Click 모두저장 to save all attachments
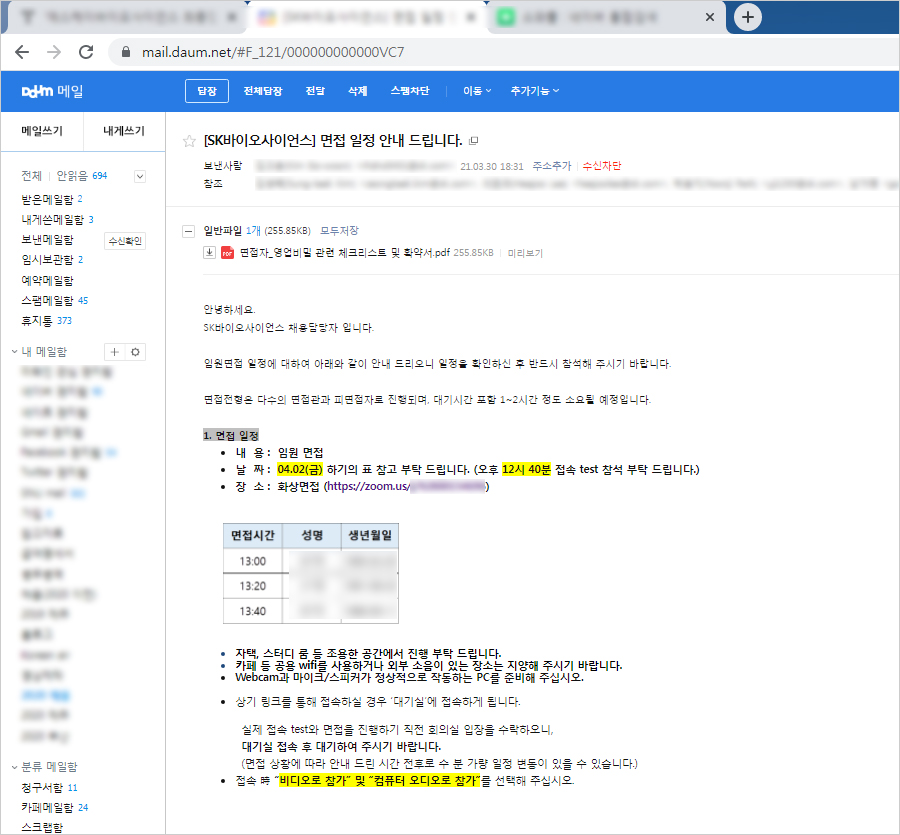 [339, 231]
